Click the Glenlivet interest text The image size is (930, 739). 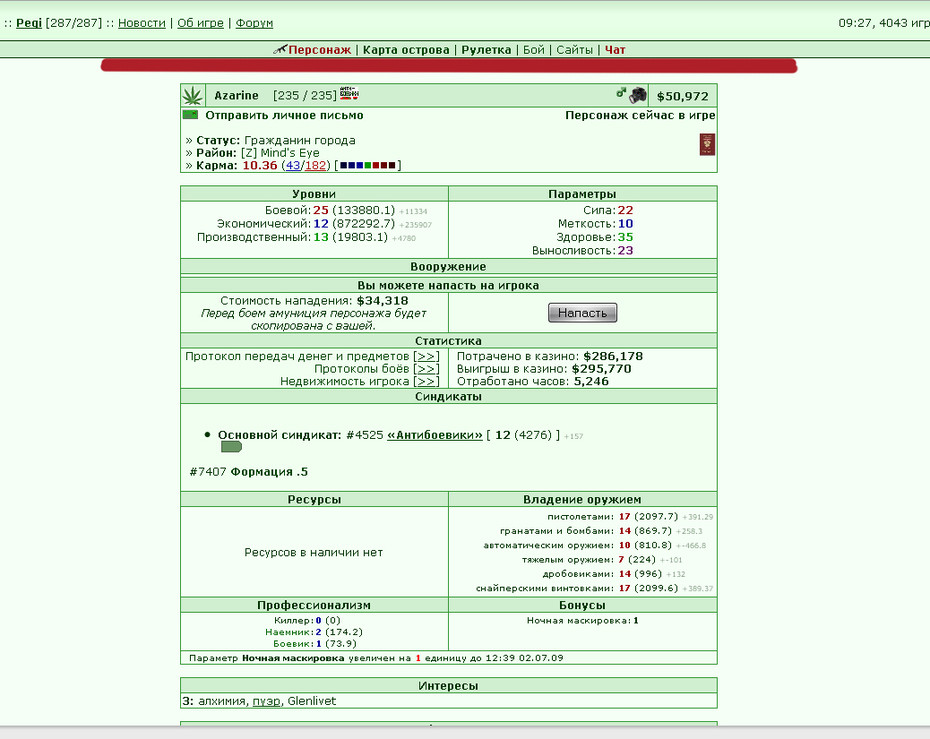311,701
